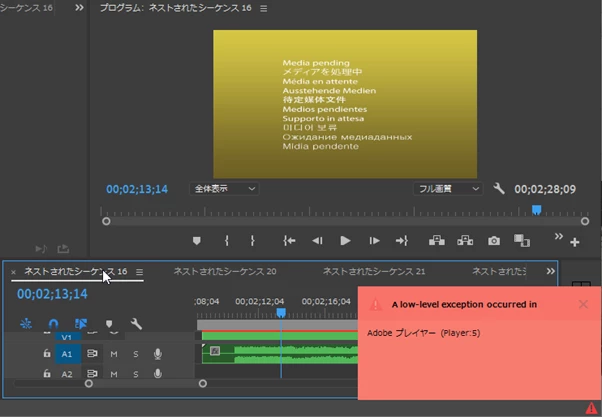Click the Extract button
This screenshot has width=602, height=417.
(465, 241)
